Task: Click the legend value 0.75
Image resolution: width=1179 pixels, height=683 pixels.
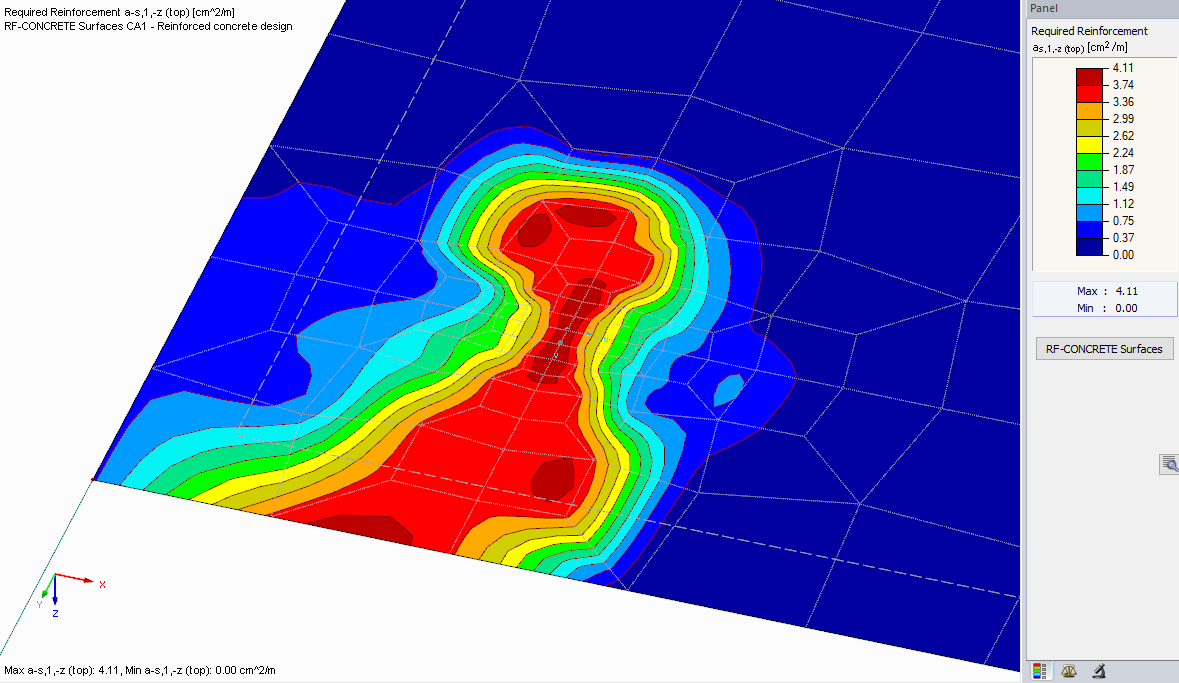Action: (x=1123, y=221)
